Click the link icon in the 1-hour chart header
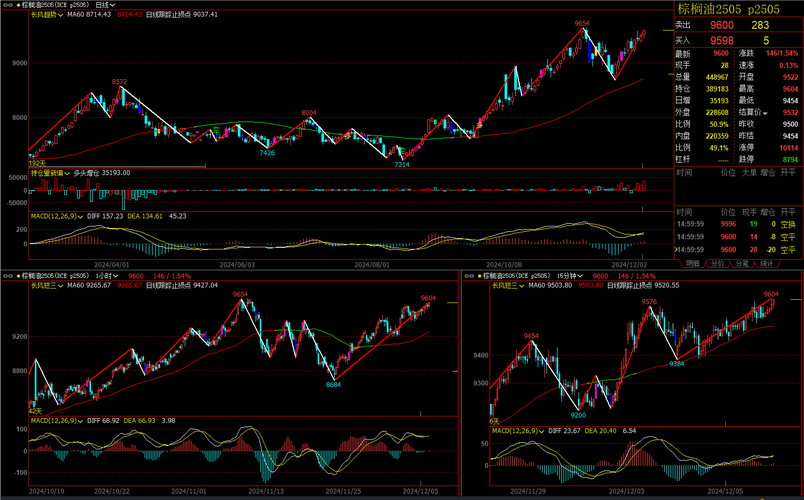The width and height of the screenshot is (804, 500). (x=8, y=275)
